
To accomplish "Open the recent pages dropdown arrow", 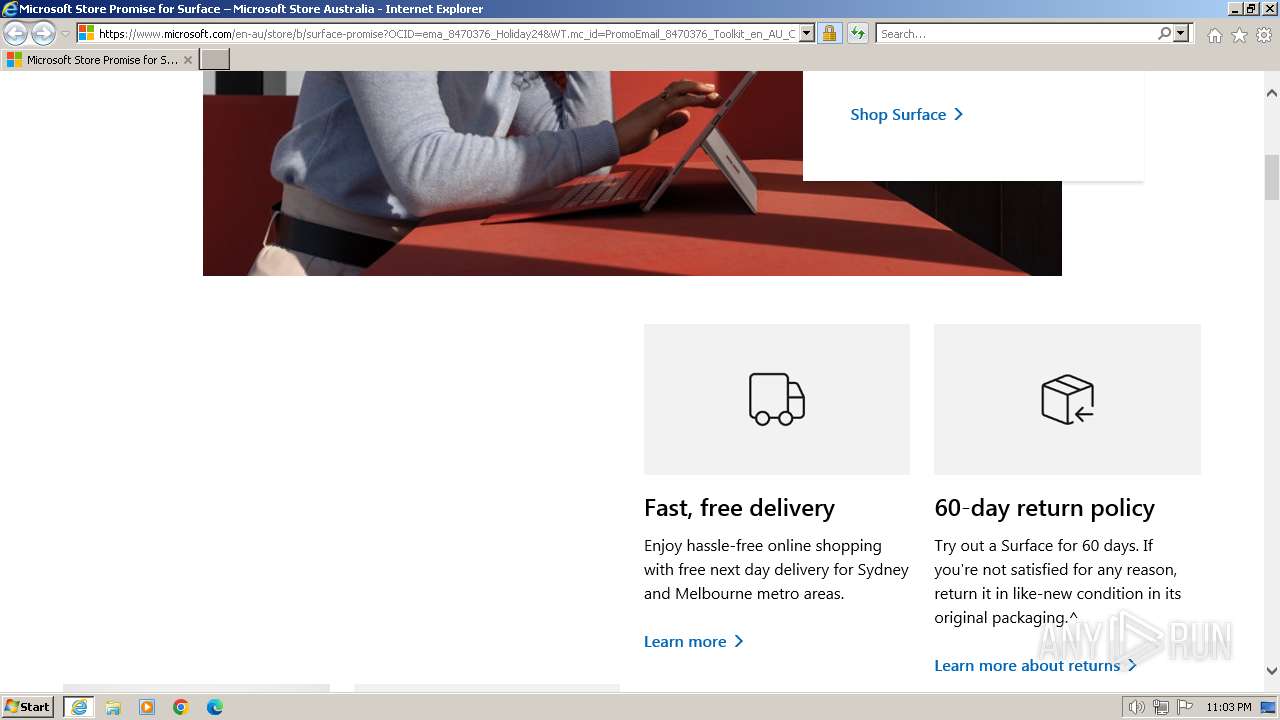I will (x=66, y=34).
